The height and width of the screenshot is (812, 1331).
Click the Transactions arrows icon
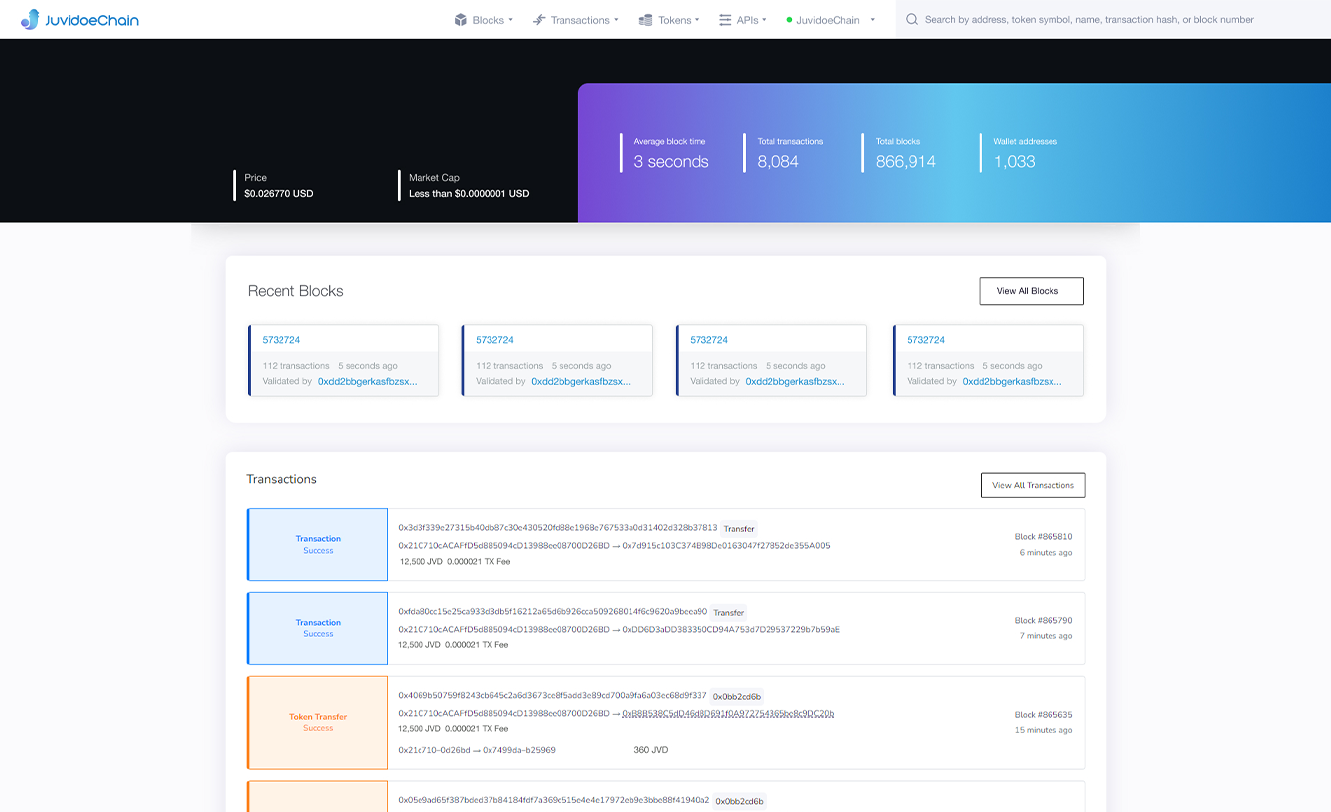point(539,20)
